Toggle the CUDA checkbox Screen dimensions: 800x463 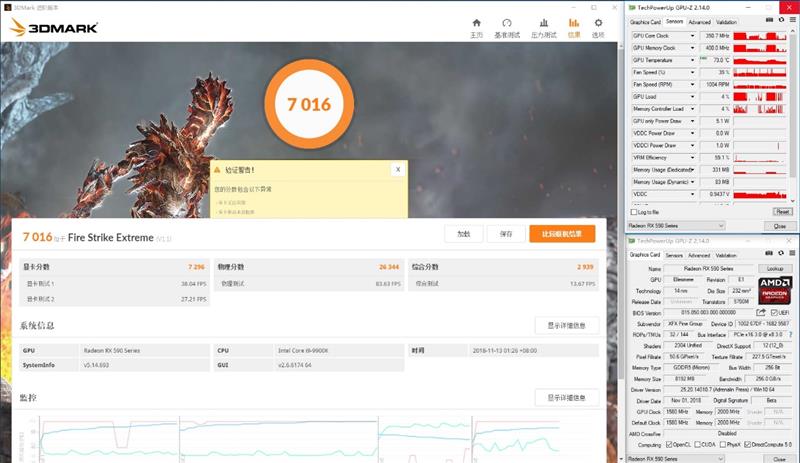pyautogui.click(x=697, y=445)
